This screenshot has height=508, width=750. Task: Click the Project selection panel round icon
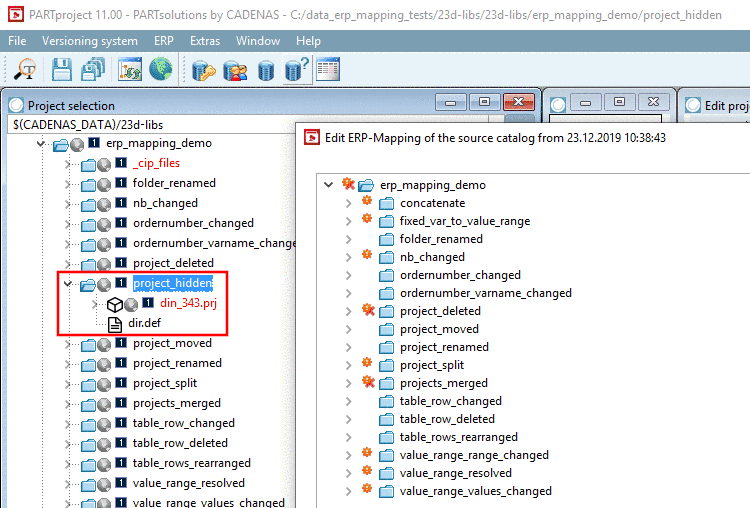(16, 105)
